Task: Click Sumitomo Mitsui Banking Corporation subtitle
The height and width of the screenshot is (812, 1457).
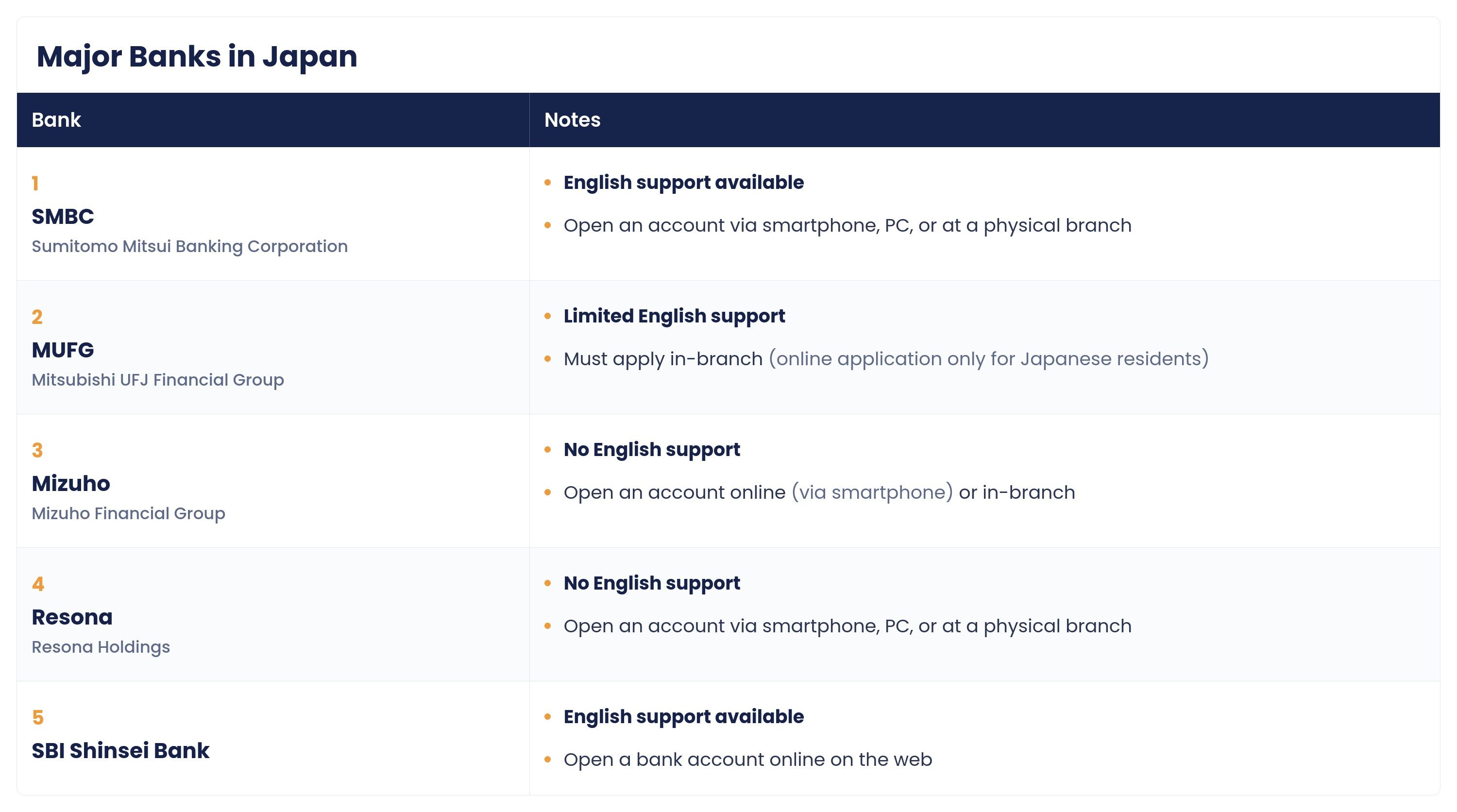Action: tap(189, 247)
